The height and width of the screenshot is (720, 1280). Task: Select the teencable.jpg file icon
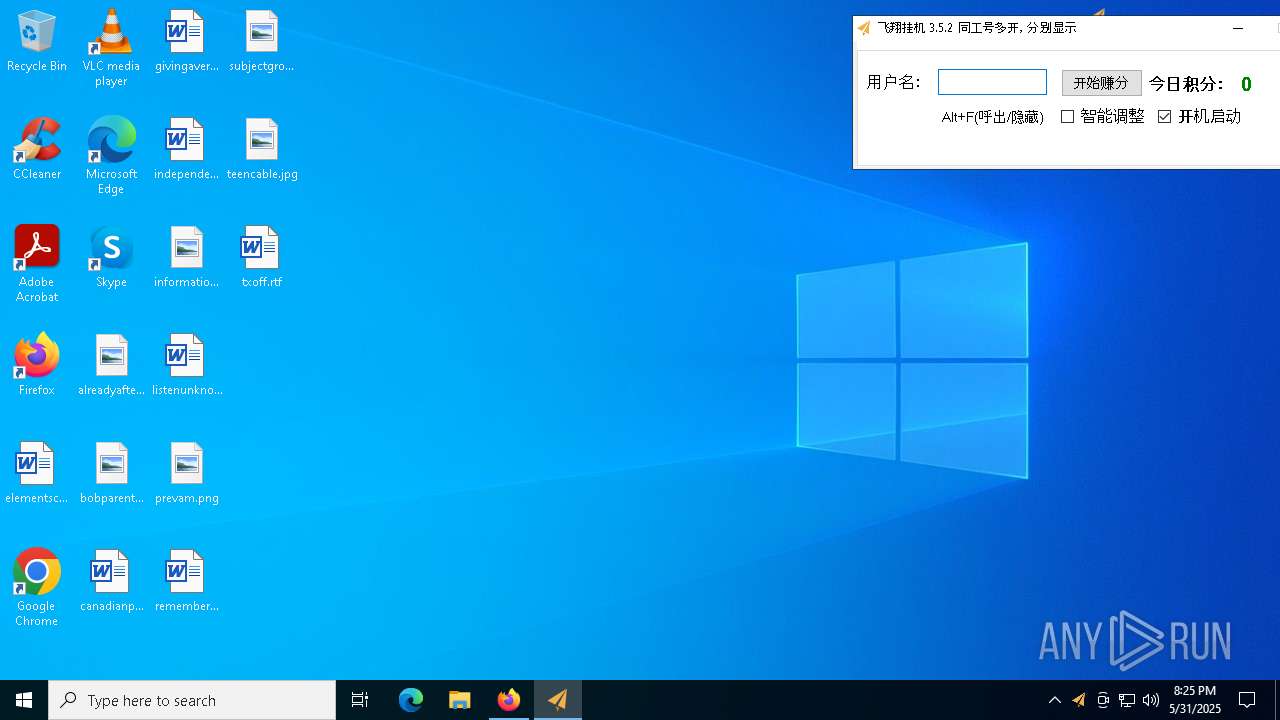coord(262,149)
